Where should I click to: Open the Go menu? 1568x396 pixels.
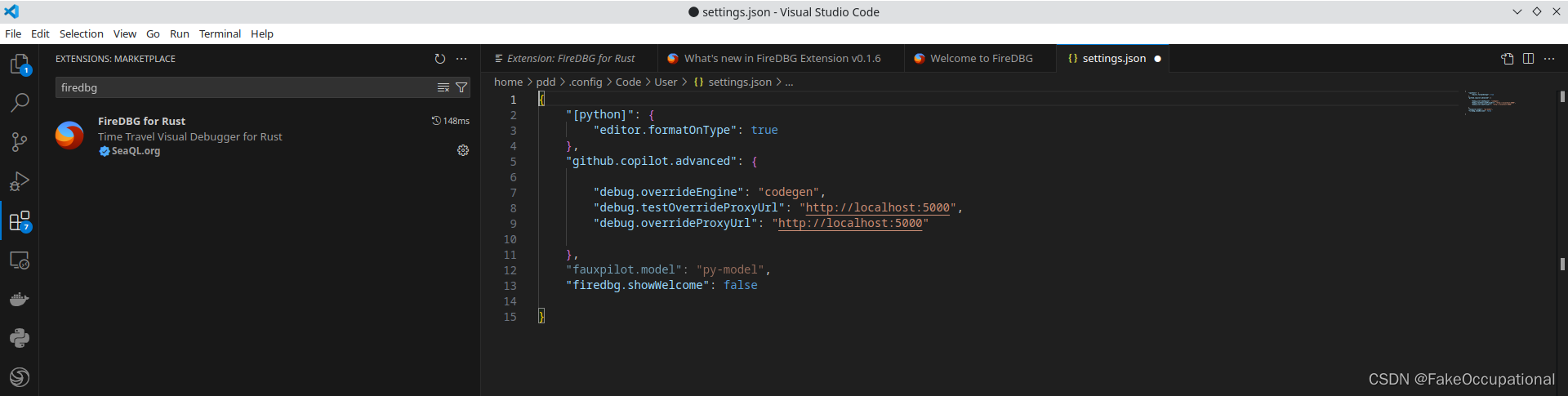coord(153,33)
